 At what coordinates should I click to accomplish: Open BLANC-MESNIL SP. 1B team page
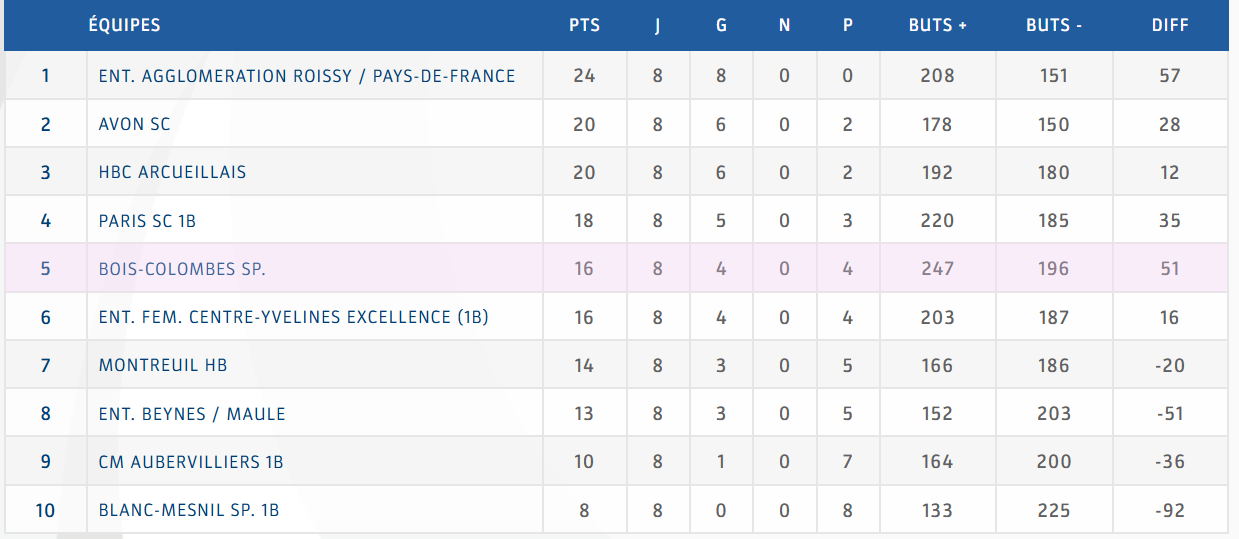tap(189, 510)
